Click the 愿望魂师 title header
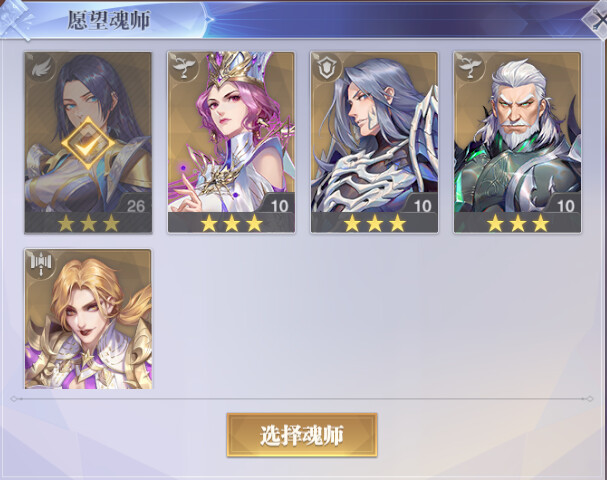 tap(109, 20)
